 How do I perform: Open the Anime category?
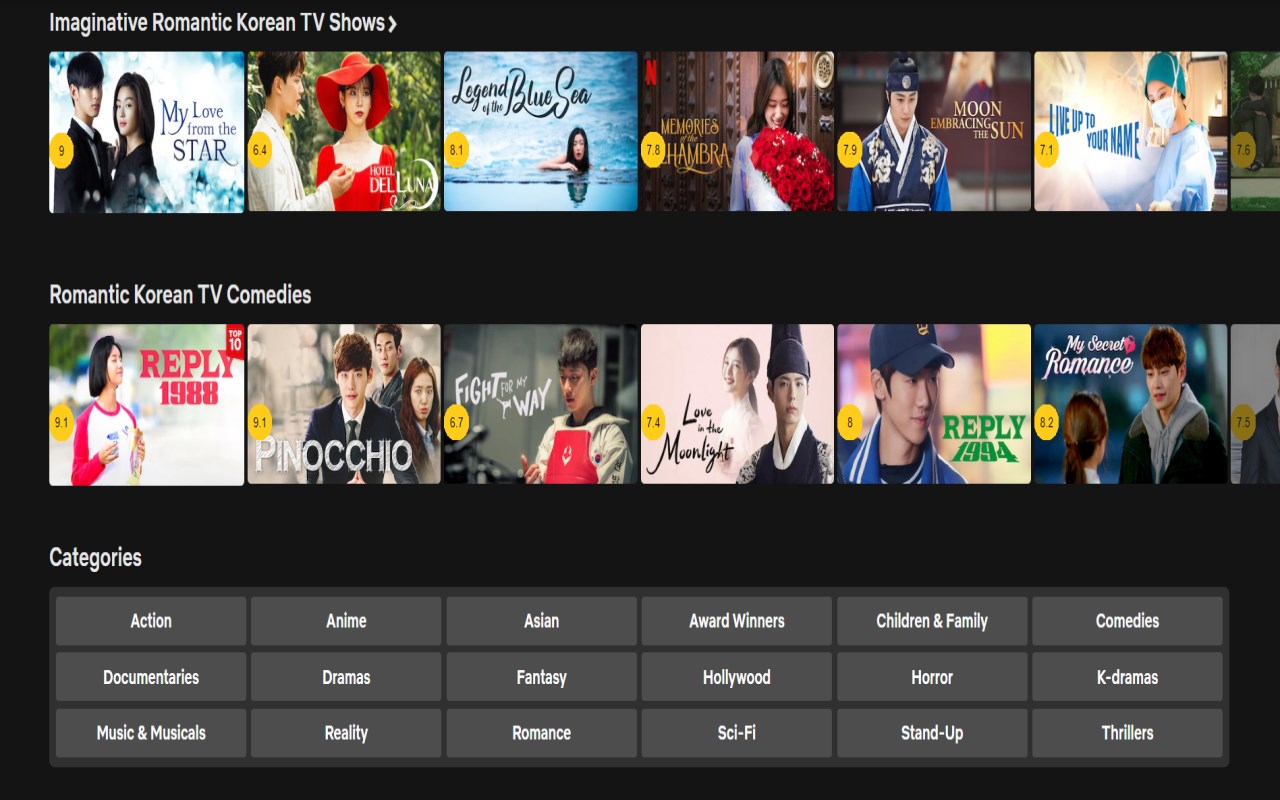[x=346, y=621]
